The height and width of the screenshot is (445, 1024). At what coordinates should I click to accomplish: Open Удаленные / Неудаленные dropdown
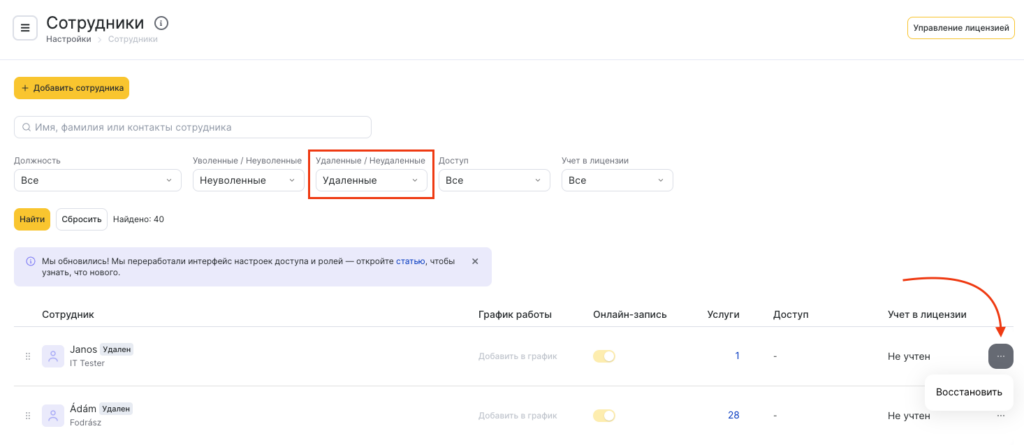[x=370, y=180]
